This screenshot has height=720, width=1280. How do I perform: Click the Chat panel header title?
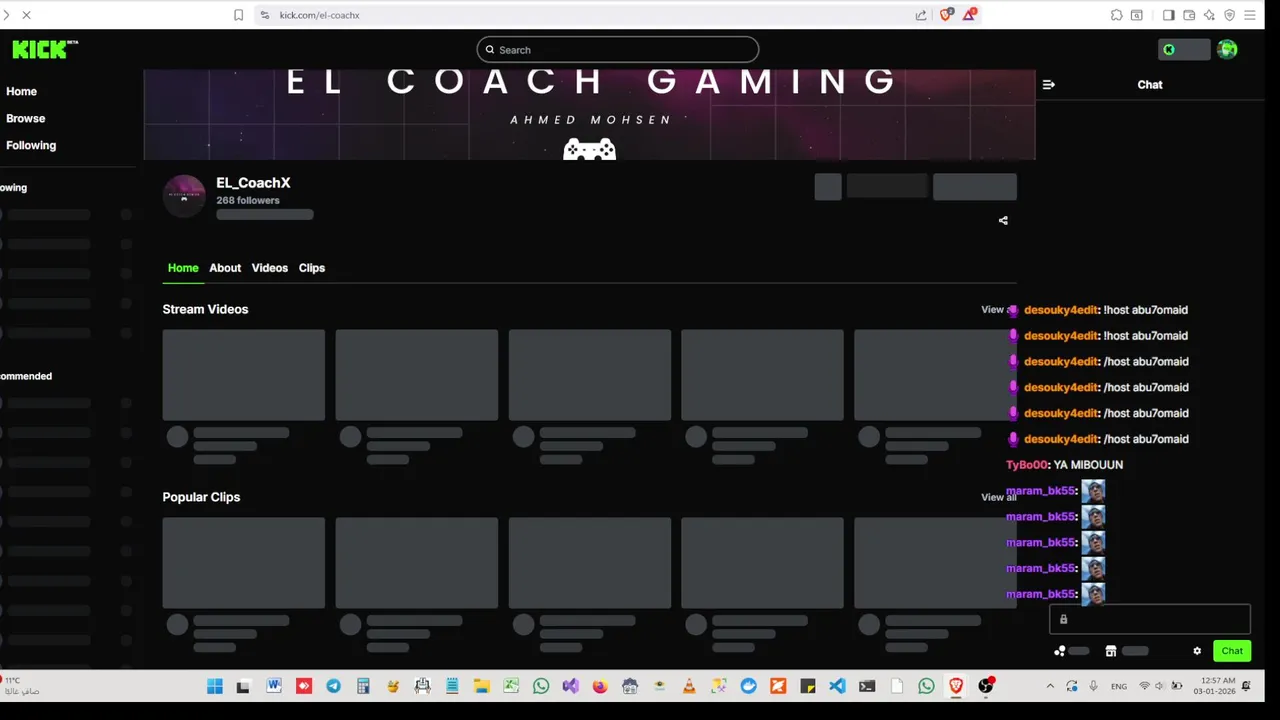pyautogui.click(x=1150, y=85)
